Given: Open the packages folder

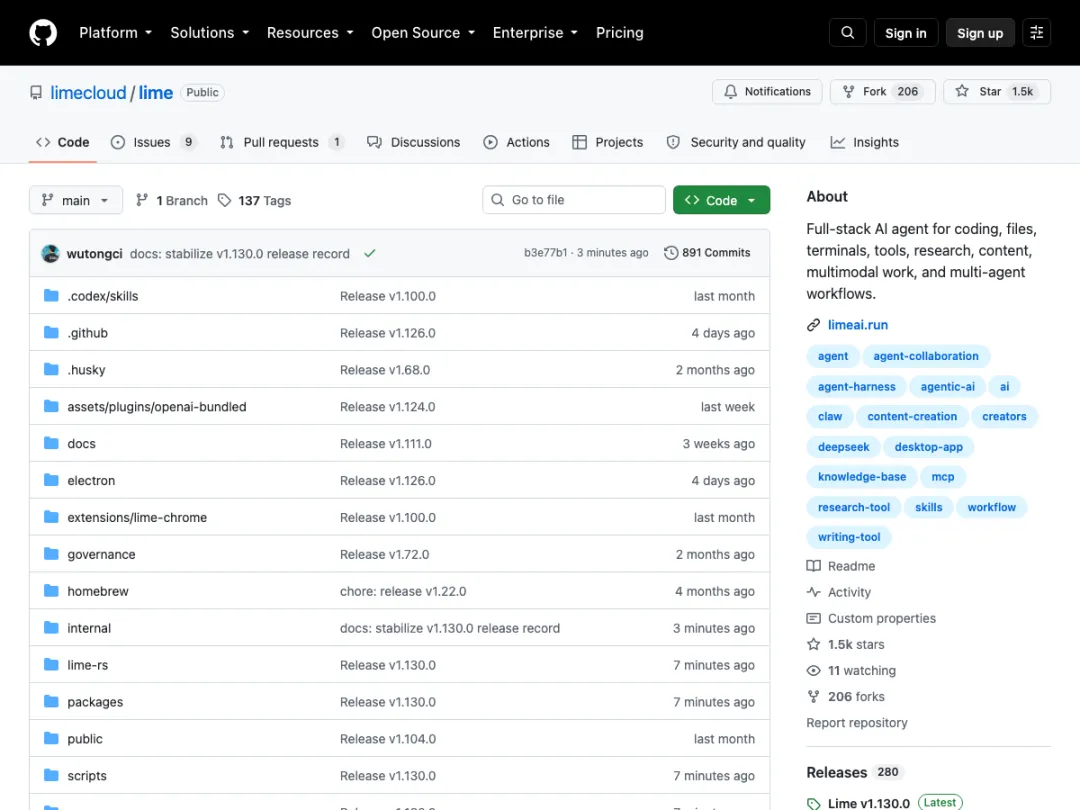Looking at the screenshot, I should (x=95, y=702).
